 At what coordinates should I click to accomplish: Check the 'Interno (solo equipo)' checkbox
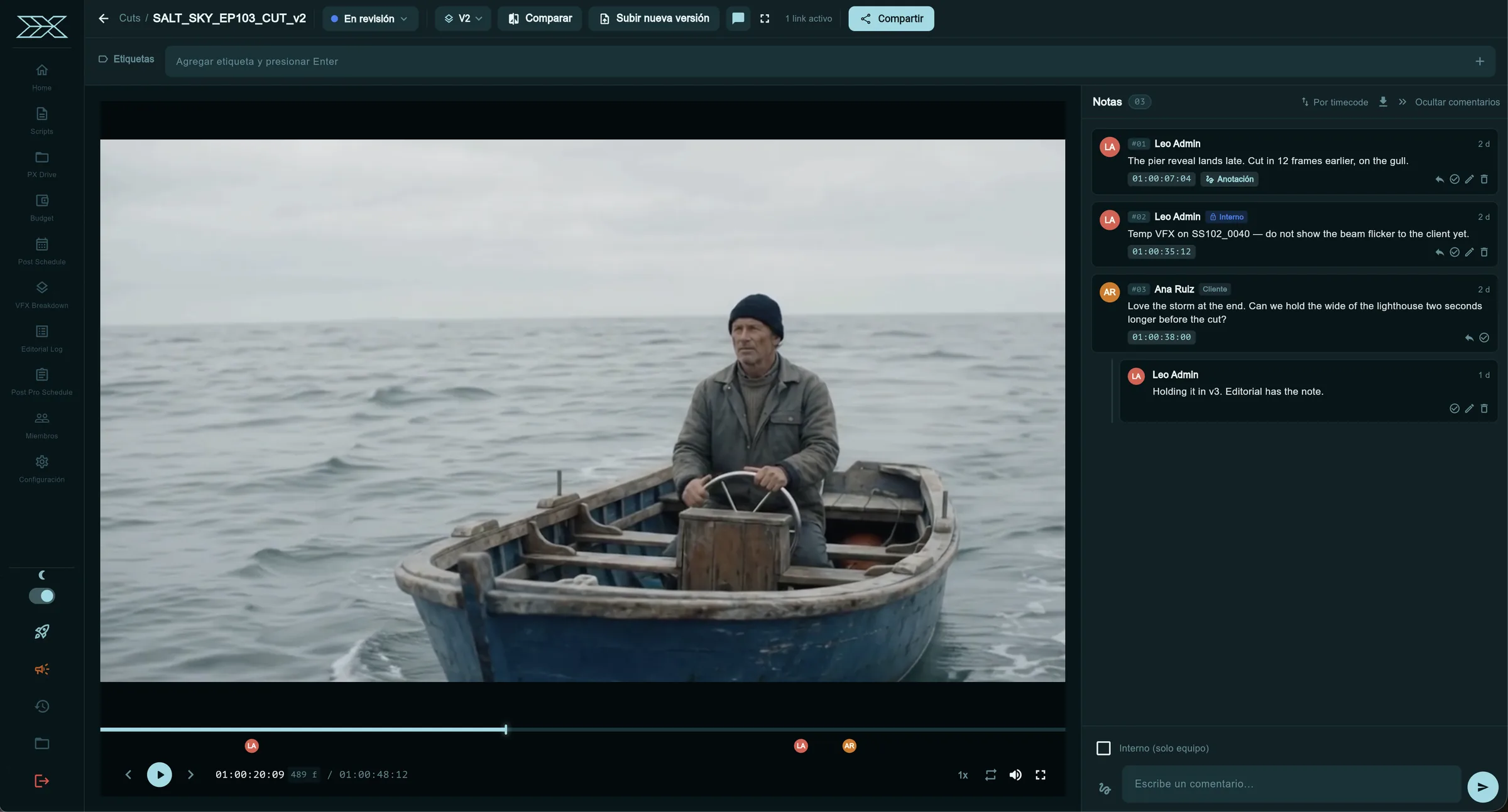click(x=1103, y=748)
